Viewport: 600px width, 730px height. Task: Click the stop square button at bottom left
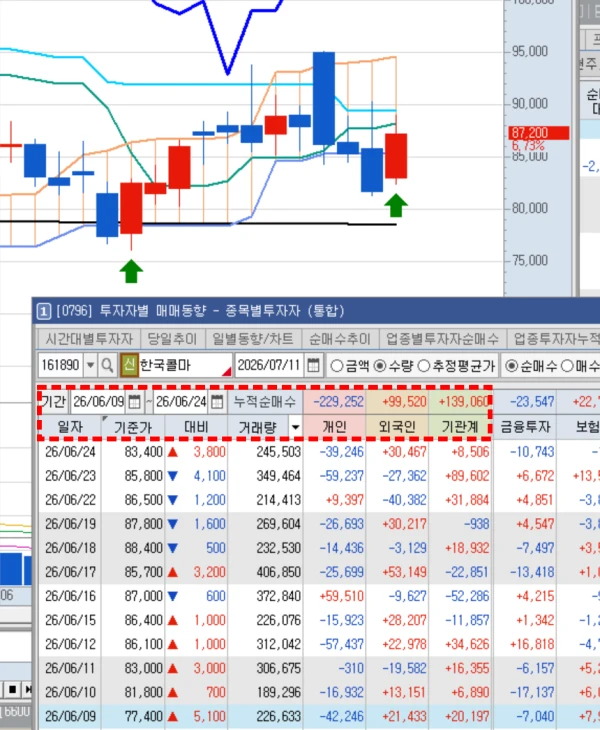point(13,689)
